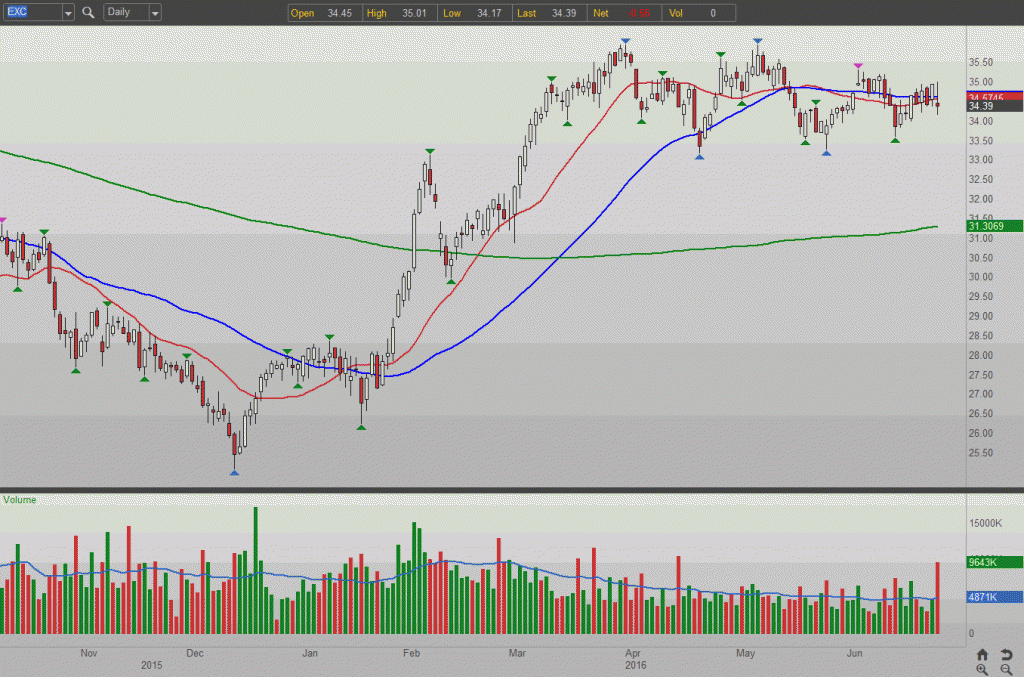Click the green pivot-high marker above February spike
Screen dimensions: 1024x677
pos(430,151)
